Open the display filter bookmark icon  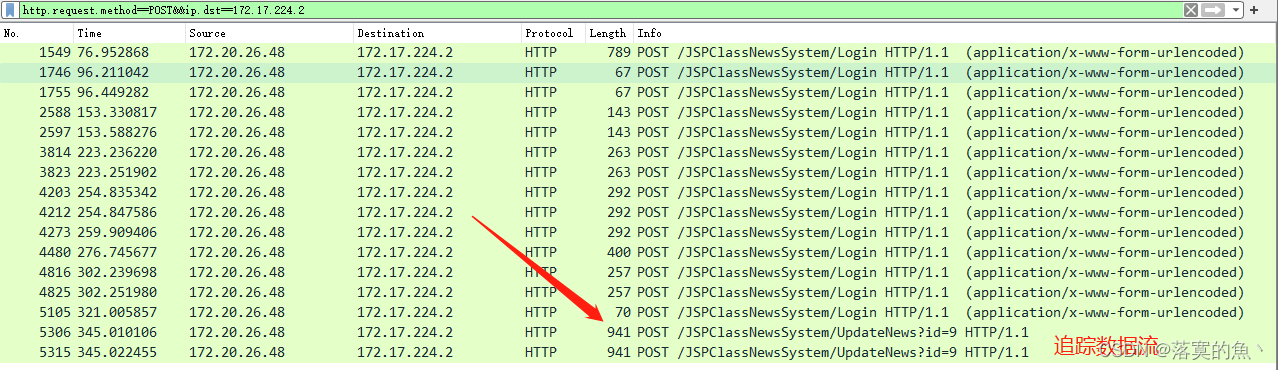pos(10,10)
